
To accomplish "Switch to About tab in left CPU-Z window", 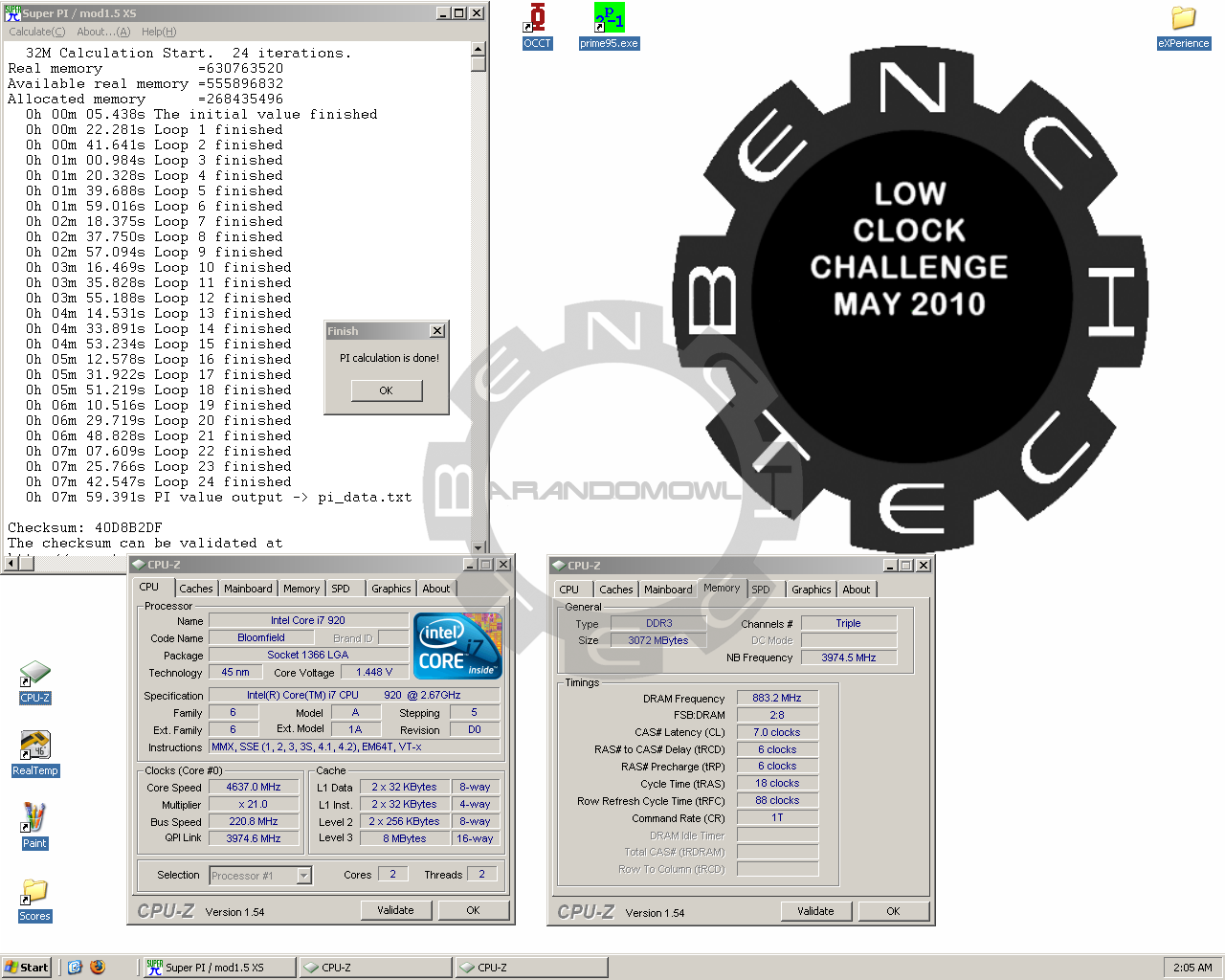I will click(436, 589).
